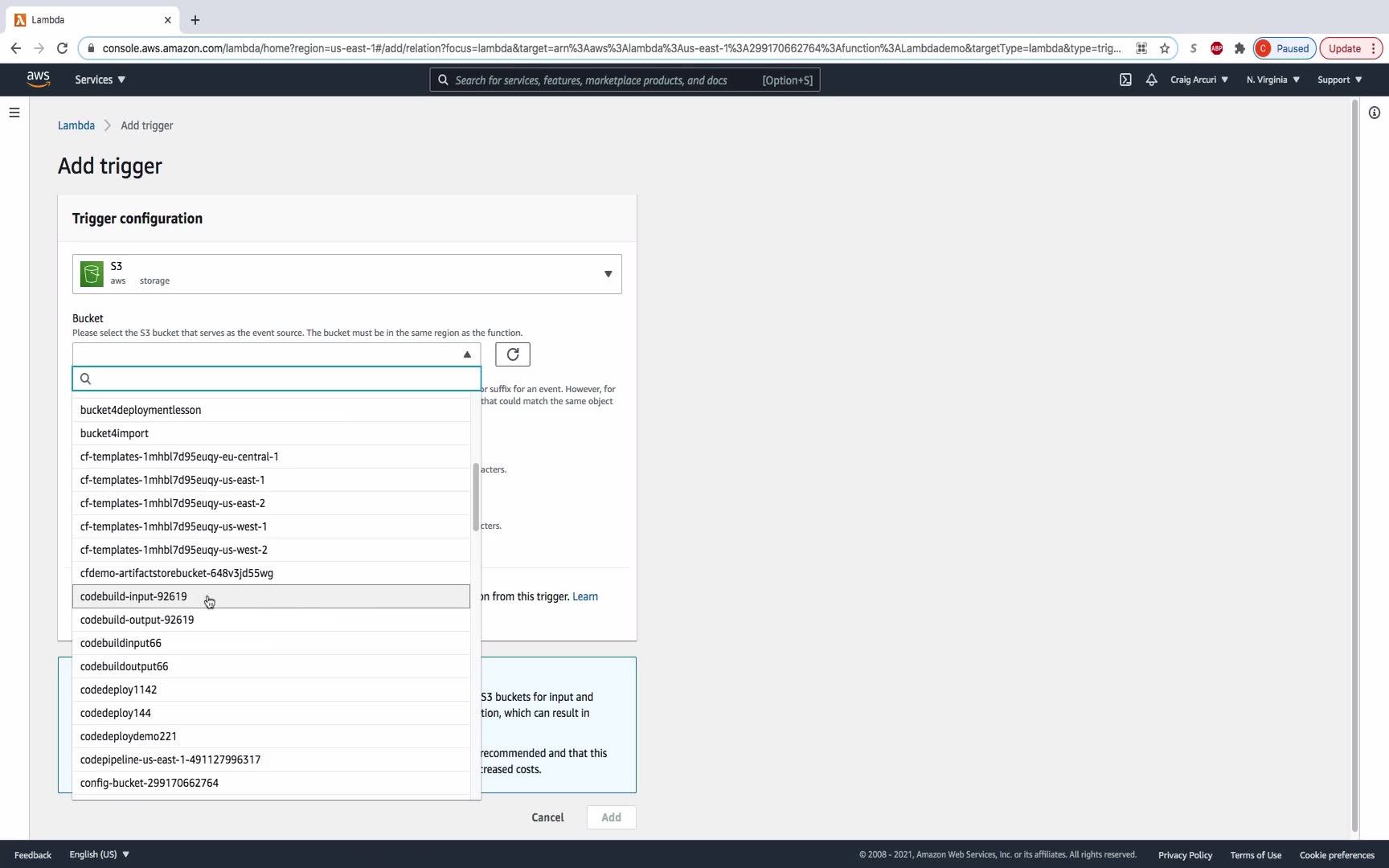1389x868 pixels.
Task: Close the Lambda browser tab
Action: coord(167,20)
